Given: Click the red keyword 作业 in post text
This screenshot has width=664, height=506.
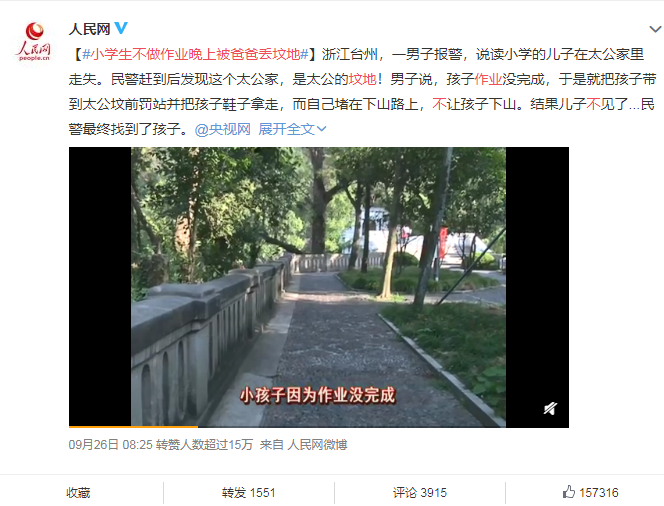Looking at the screenshot, I should pyautogui.click(x=488, y=79).
